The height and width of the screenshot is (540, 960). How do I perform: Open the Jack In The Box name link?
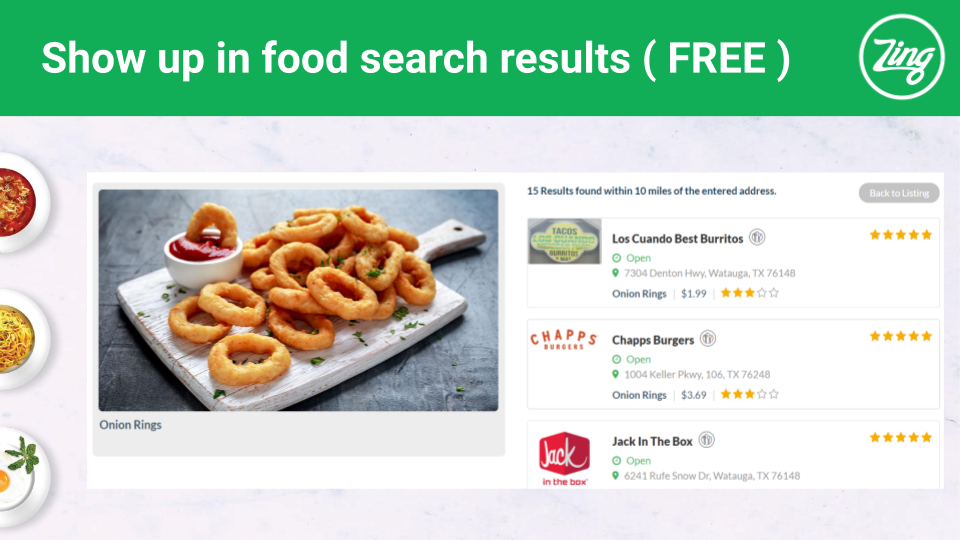coord(652,441)
